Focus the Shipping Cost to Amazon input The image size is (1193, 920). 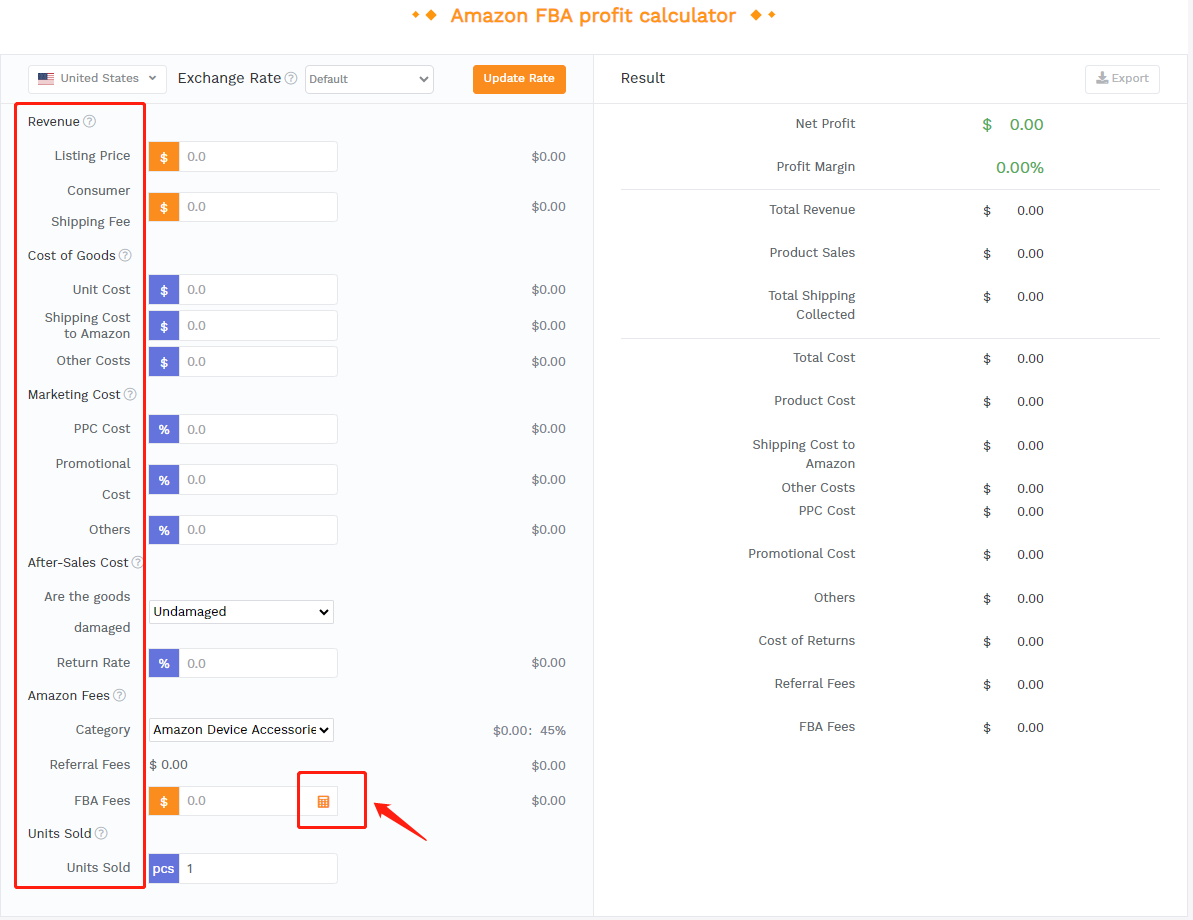click(x=258, y=326)
